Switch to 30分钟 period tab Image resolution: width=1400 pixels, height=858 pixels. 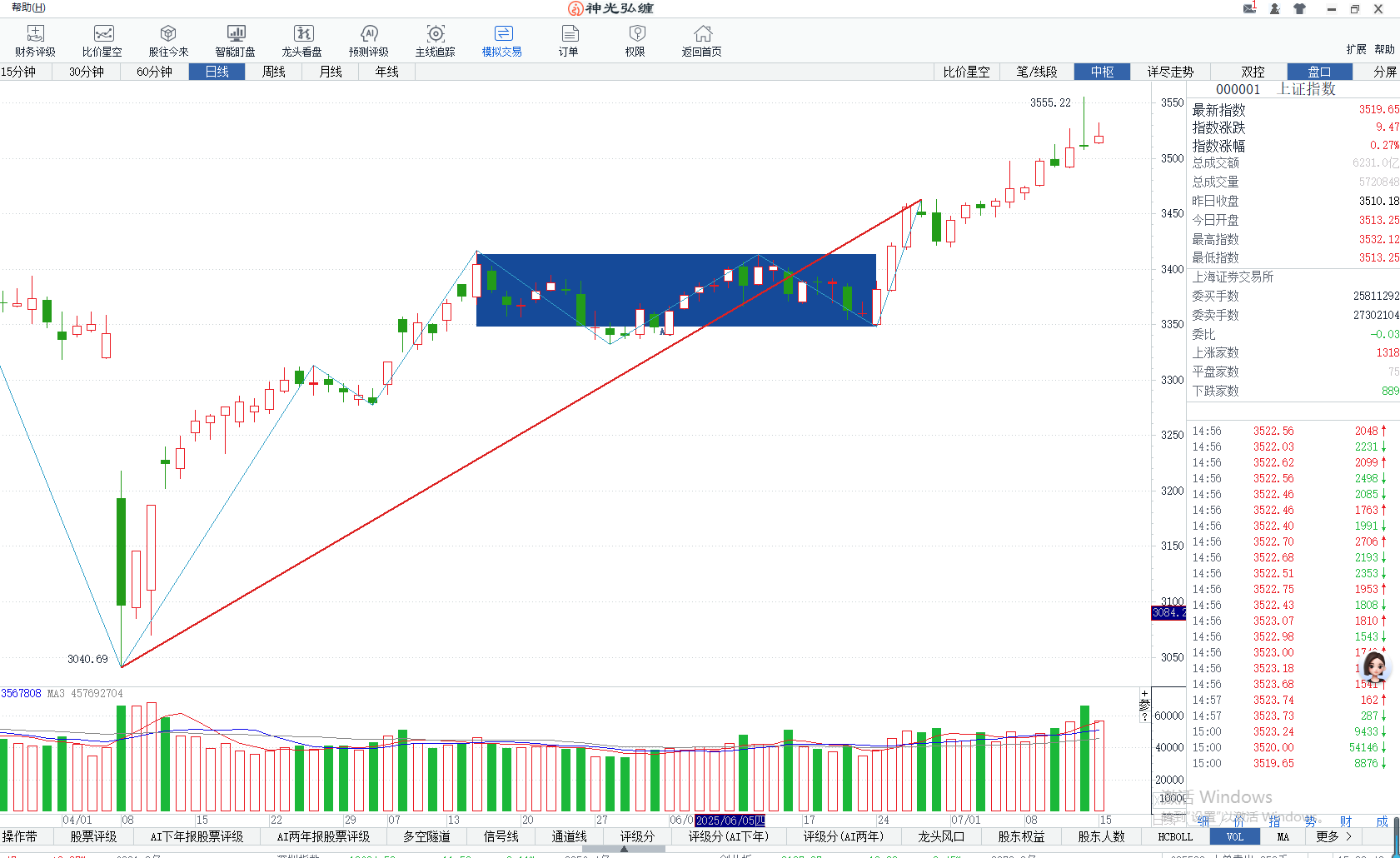point(86,72)
